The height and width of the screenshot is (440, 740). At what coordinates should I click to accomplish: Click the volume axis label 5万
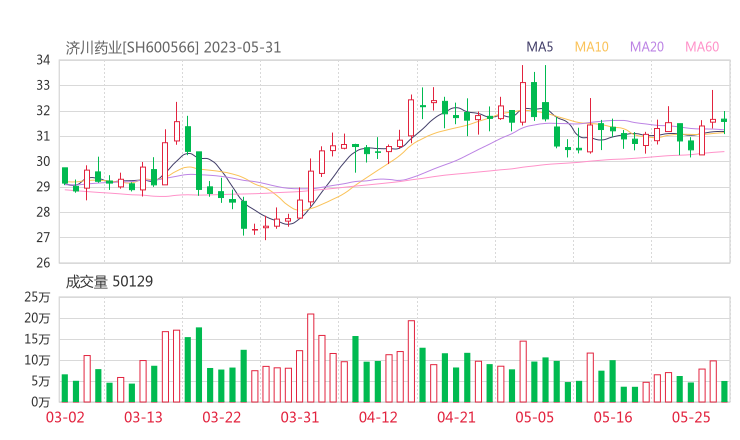40,381
